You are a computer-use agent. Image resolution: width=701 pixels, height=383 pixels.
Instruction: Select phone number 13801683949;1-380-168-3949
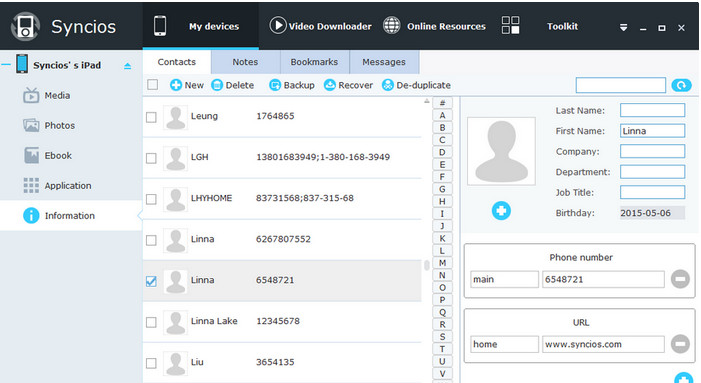[323, 157]
